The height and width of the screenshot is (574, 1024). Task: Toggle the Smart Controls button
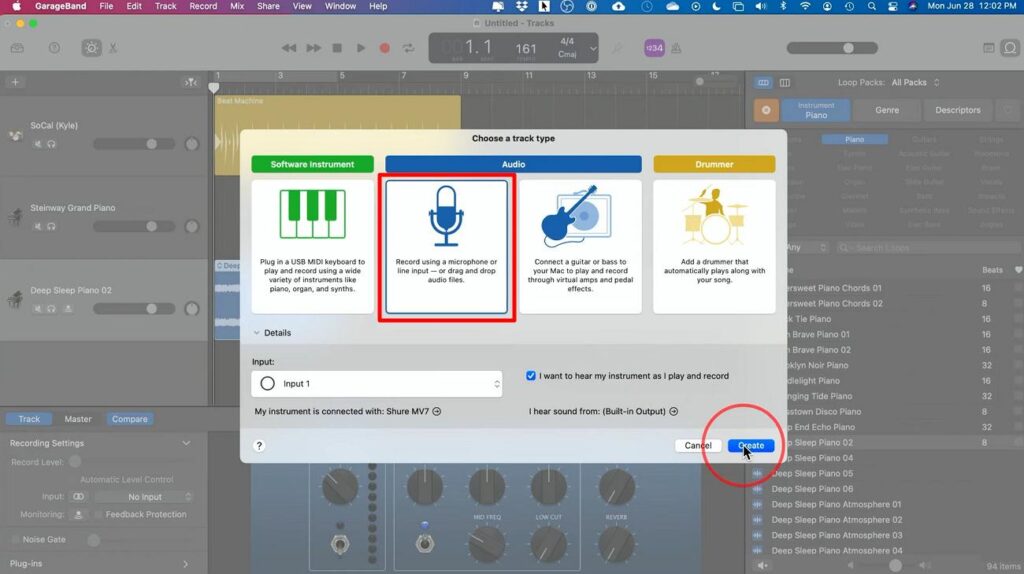click(91, 48)
